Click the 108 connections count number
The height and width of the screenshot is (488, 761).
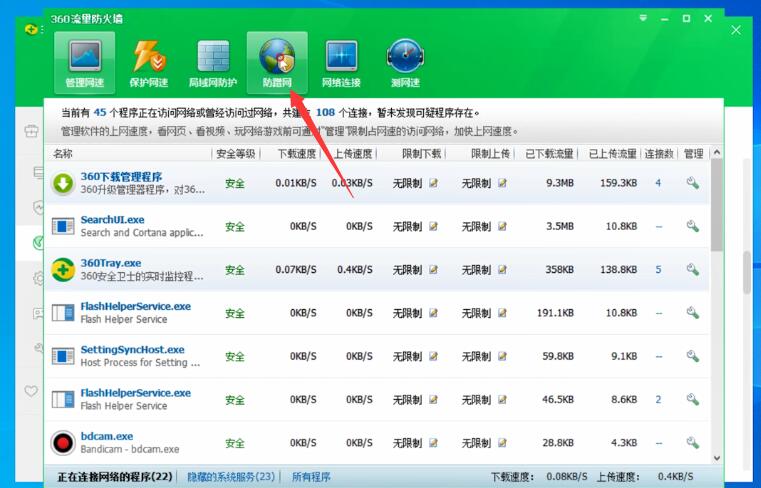(325, 112)
